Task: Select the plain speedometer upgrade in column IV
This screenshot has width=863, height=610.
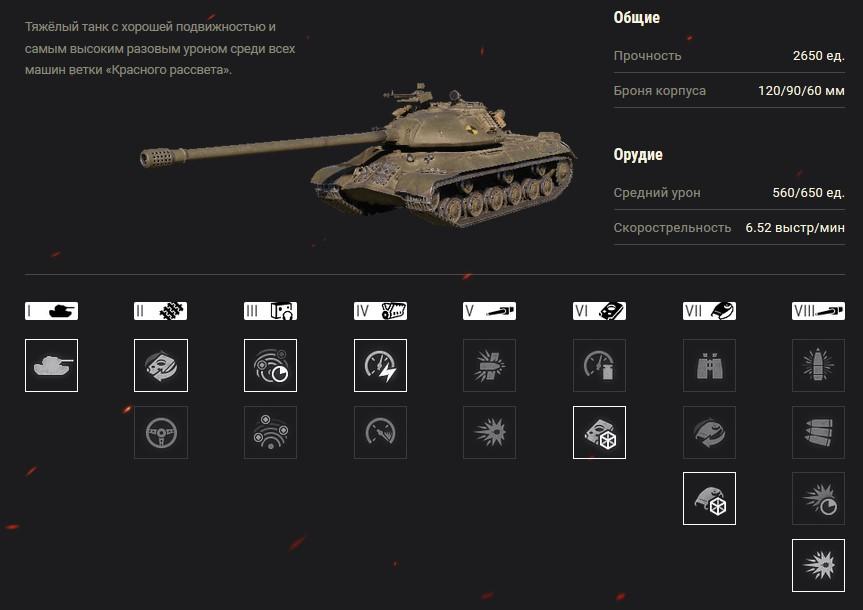Action: pyautogui.click(x=380, y=433)
